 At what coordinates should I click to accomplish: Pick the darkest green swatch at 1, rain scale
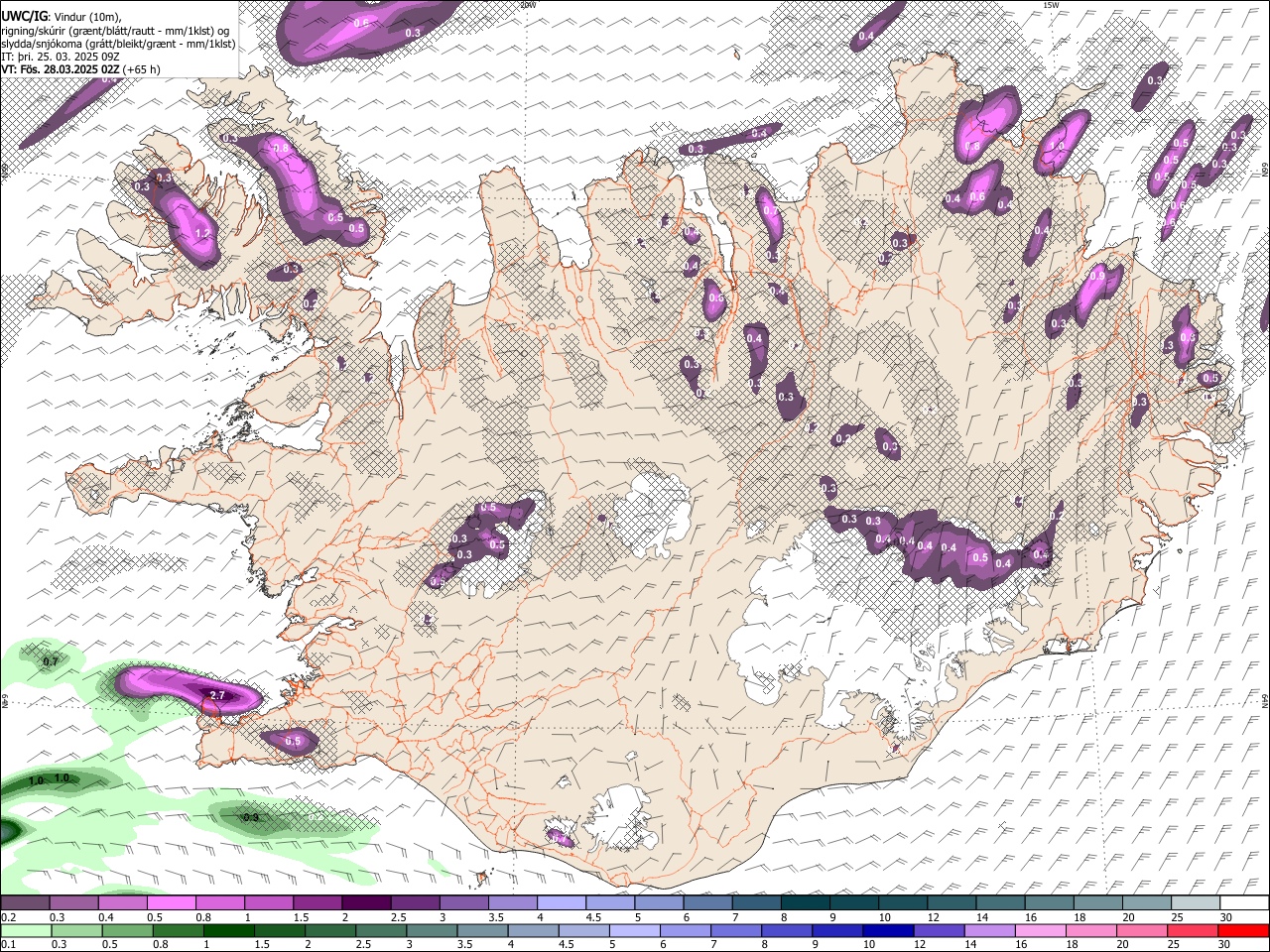[227, 930]
